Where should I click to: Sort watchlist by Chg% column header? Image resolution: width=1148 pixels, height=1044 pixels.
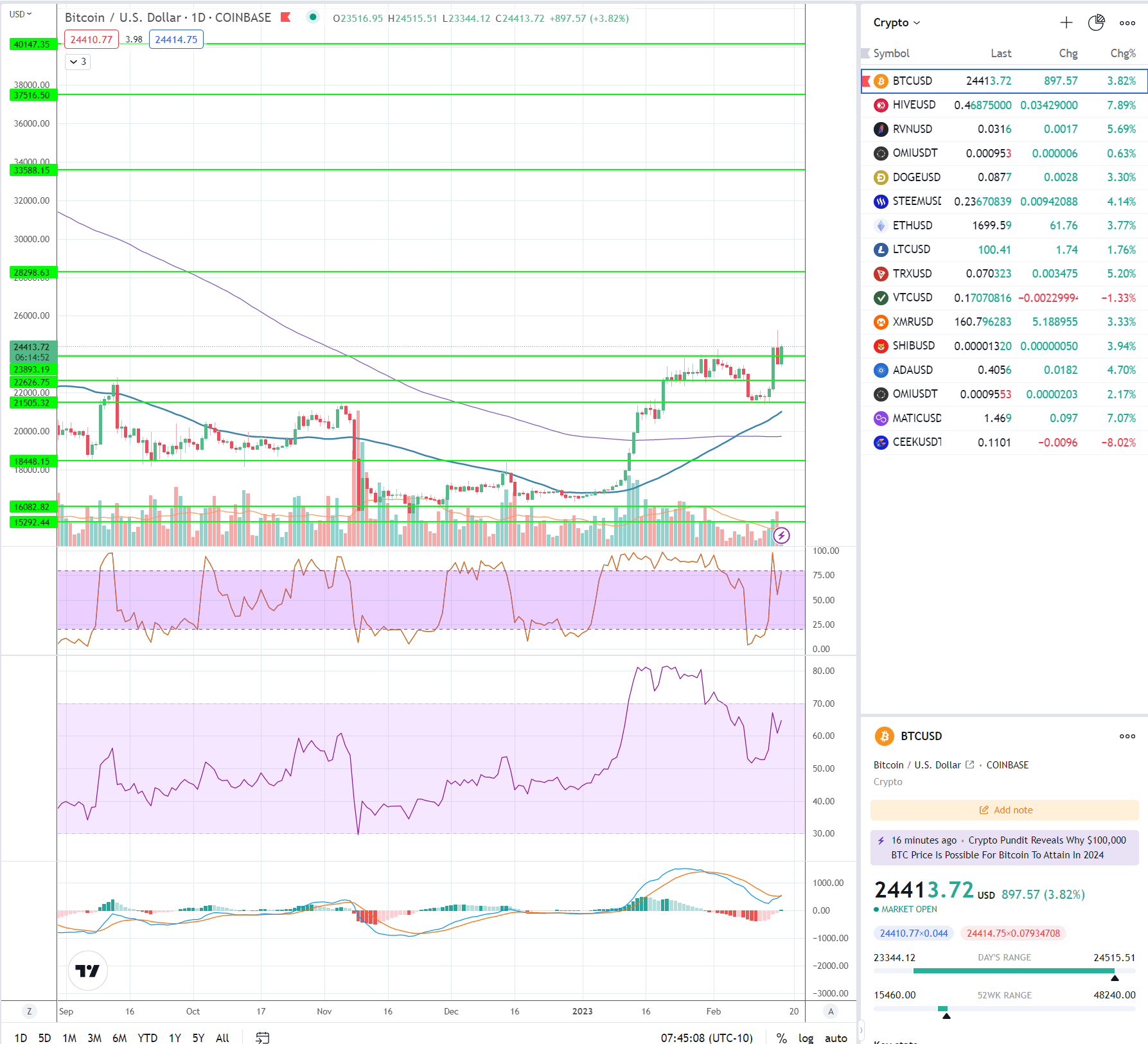1122,53
